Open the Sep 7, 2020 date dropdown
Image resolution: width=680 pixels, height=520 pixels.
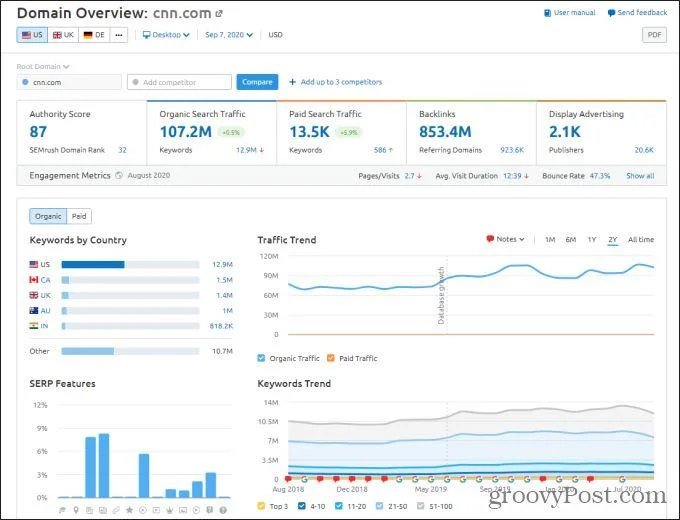tap(229, 35)
